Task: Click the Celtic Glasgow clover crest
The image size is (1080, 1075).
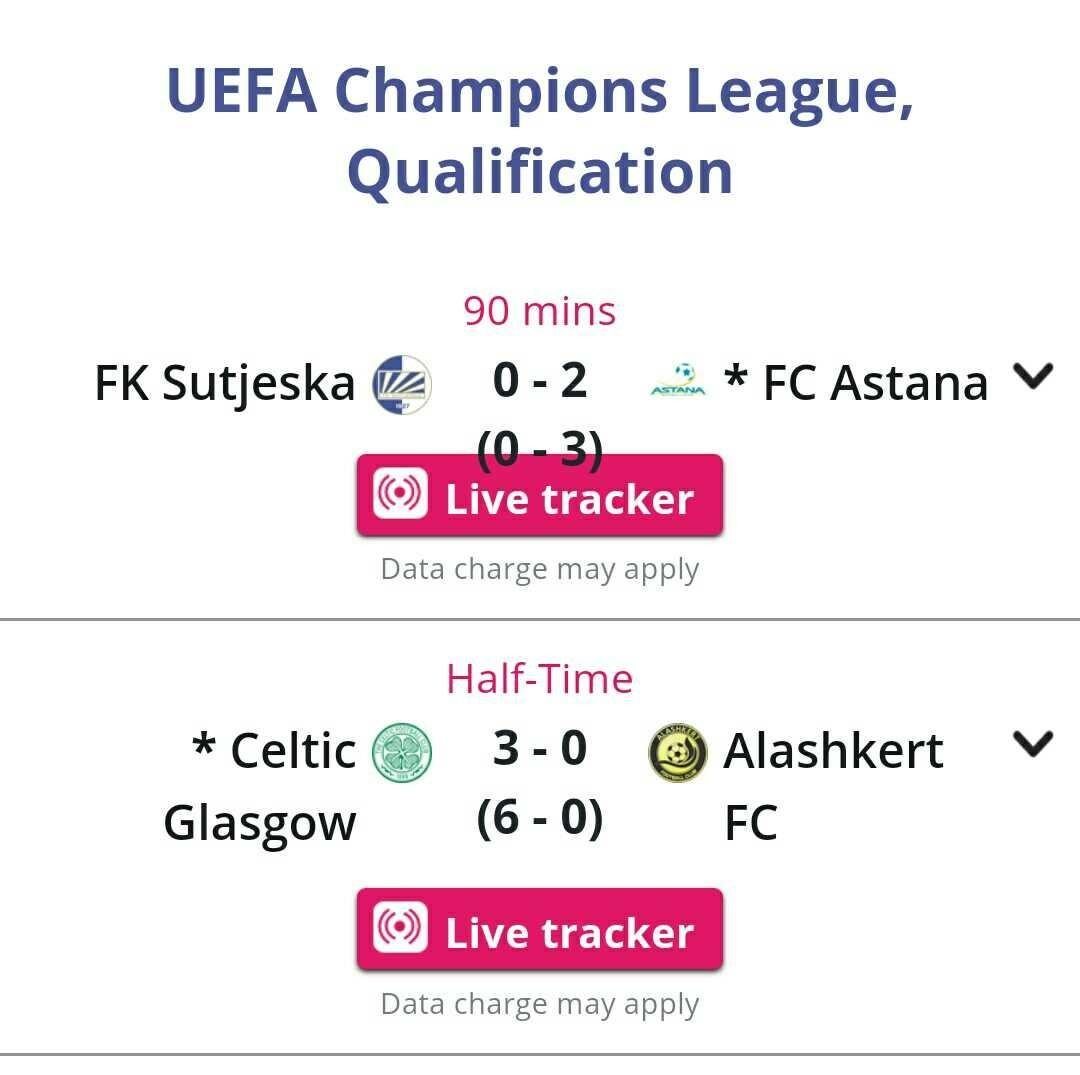Action: coord(403,752)
